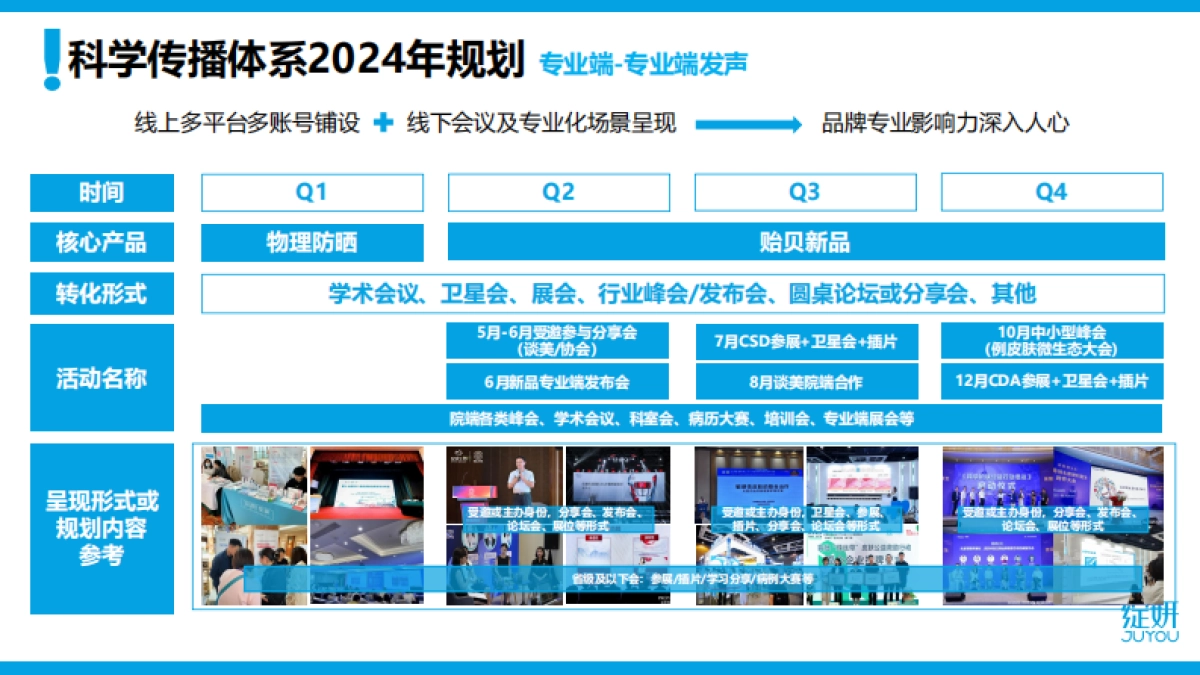Select the 物理防晒 core product cell
The height and width of the screenshot is (675, 1200).
click(314, 242)
